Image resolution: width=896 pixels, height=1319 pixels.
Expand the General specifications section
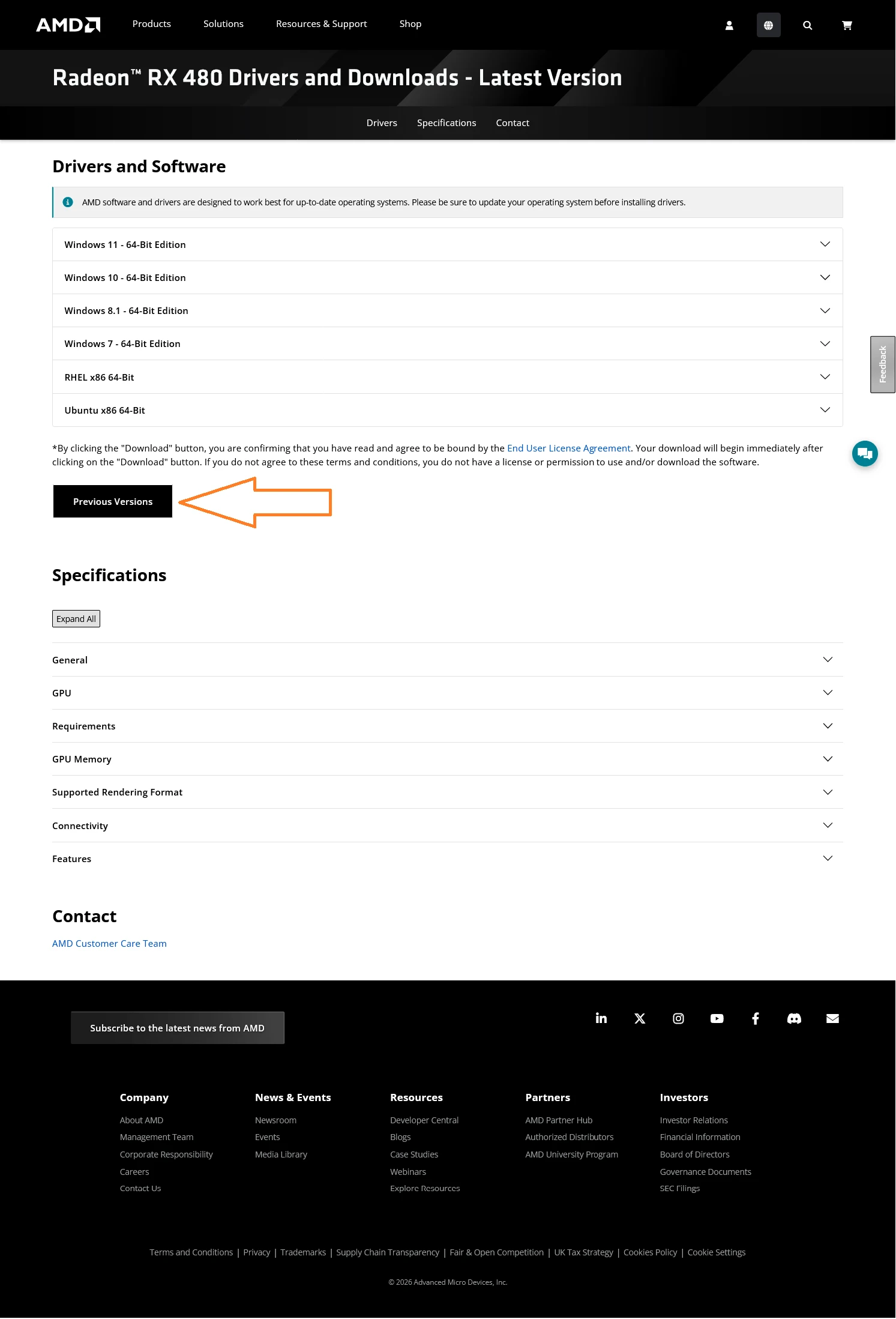coord(448,660)
